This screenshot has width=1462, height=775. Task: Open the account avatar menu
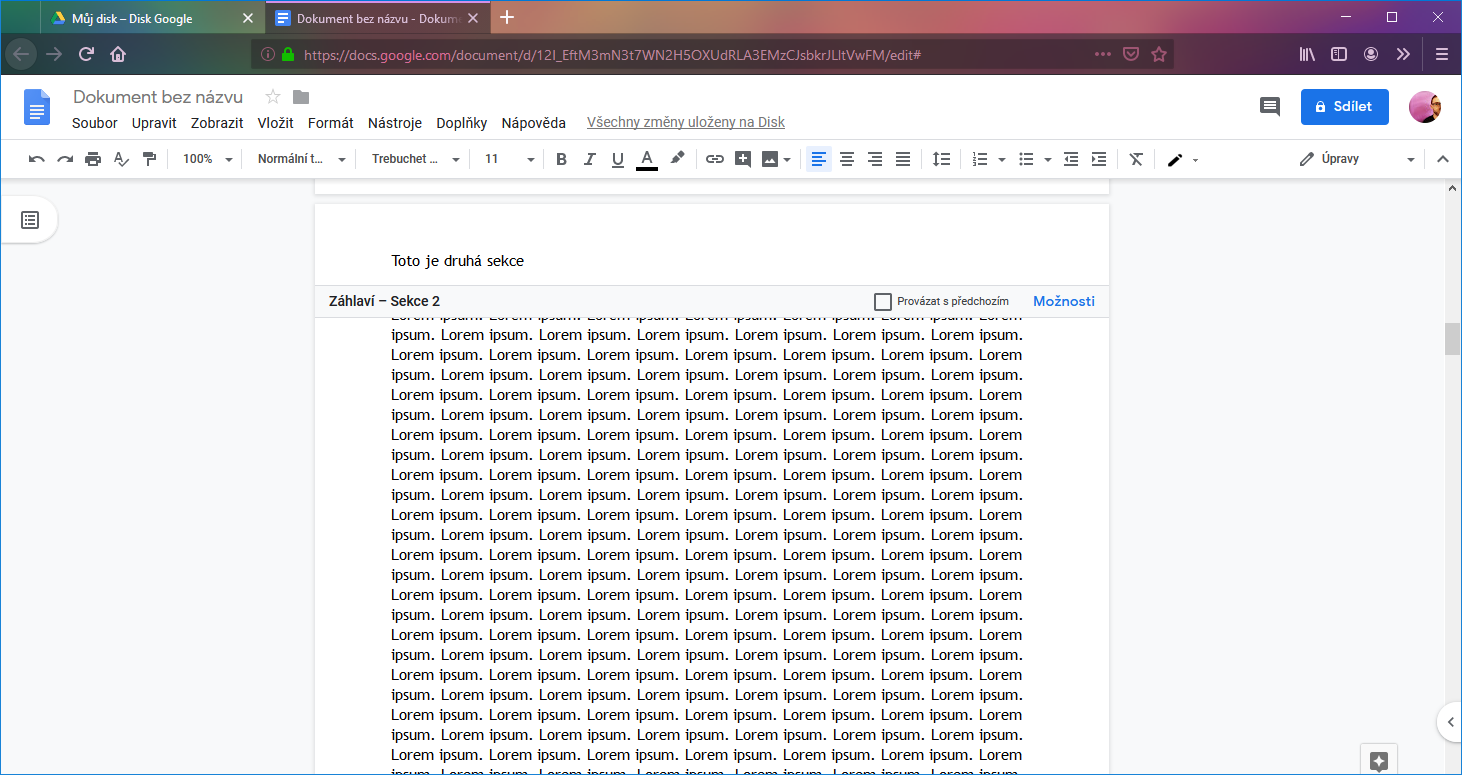(1424, 107)
